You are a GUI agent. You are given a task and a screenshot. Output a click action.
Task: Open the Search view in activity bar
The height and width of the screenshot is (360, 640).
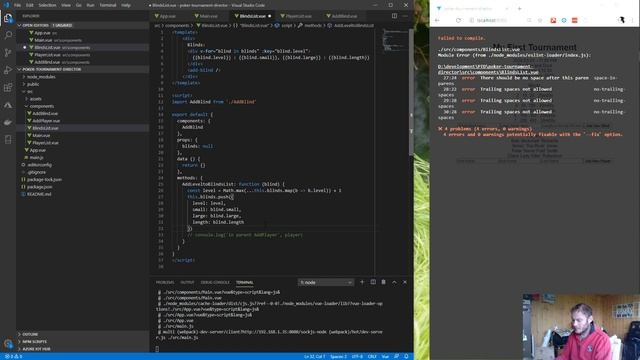[x=8, y=35]
